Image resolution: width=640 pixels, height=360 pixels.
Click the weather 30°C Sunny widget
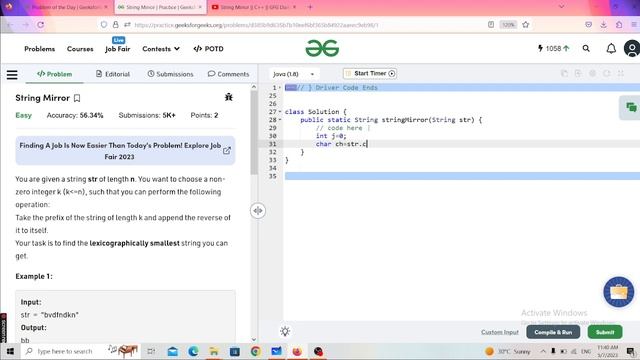[x=508, y=351]
